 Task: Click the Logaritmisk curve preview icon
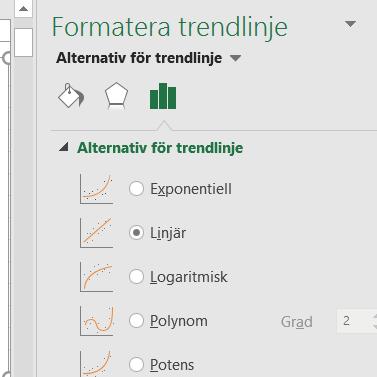[x=96, y=277]
